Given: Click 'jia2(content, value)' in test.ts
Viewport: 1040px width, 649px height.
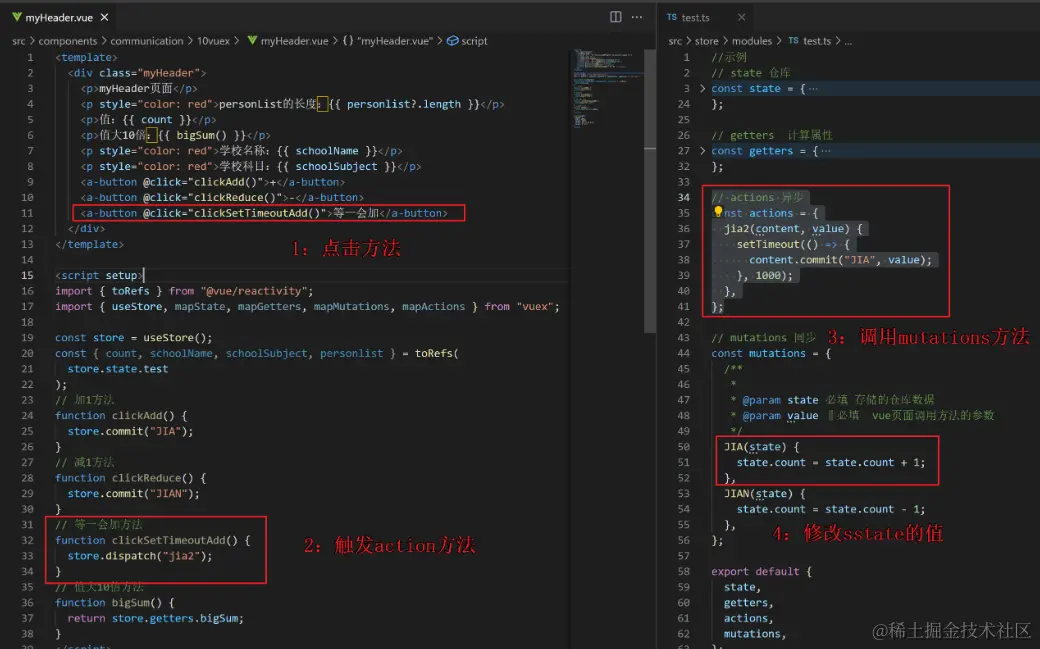Looking at the screenshot, I should (x=787, y=228).
